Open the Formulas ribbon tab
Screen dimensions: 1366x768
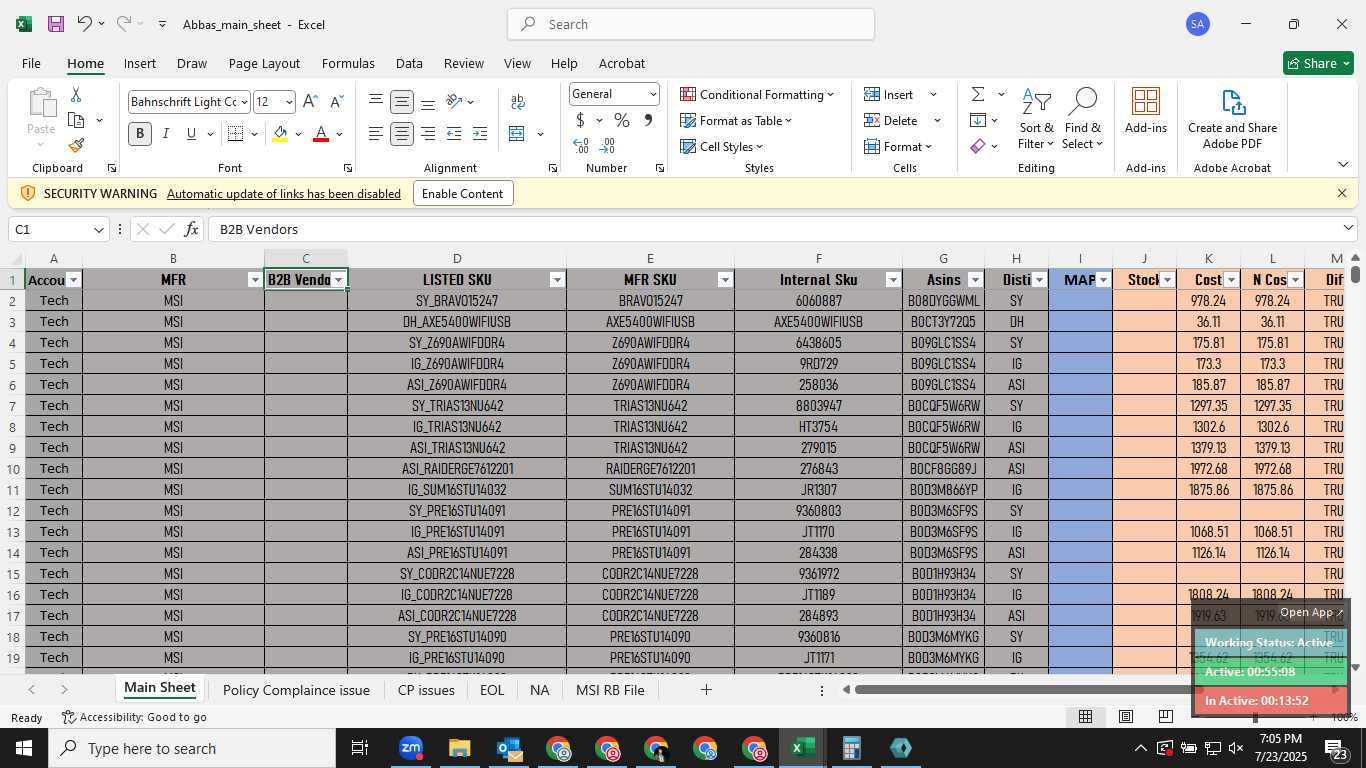pyautogui.click(x=348, y=63)
